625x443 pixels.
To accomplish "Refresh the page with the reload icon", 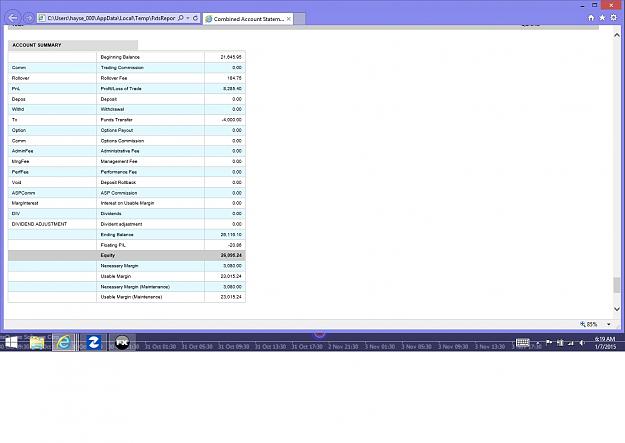I will pyautogui.click(x=195, y=18).
